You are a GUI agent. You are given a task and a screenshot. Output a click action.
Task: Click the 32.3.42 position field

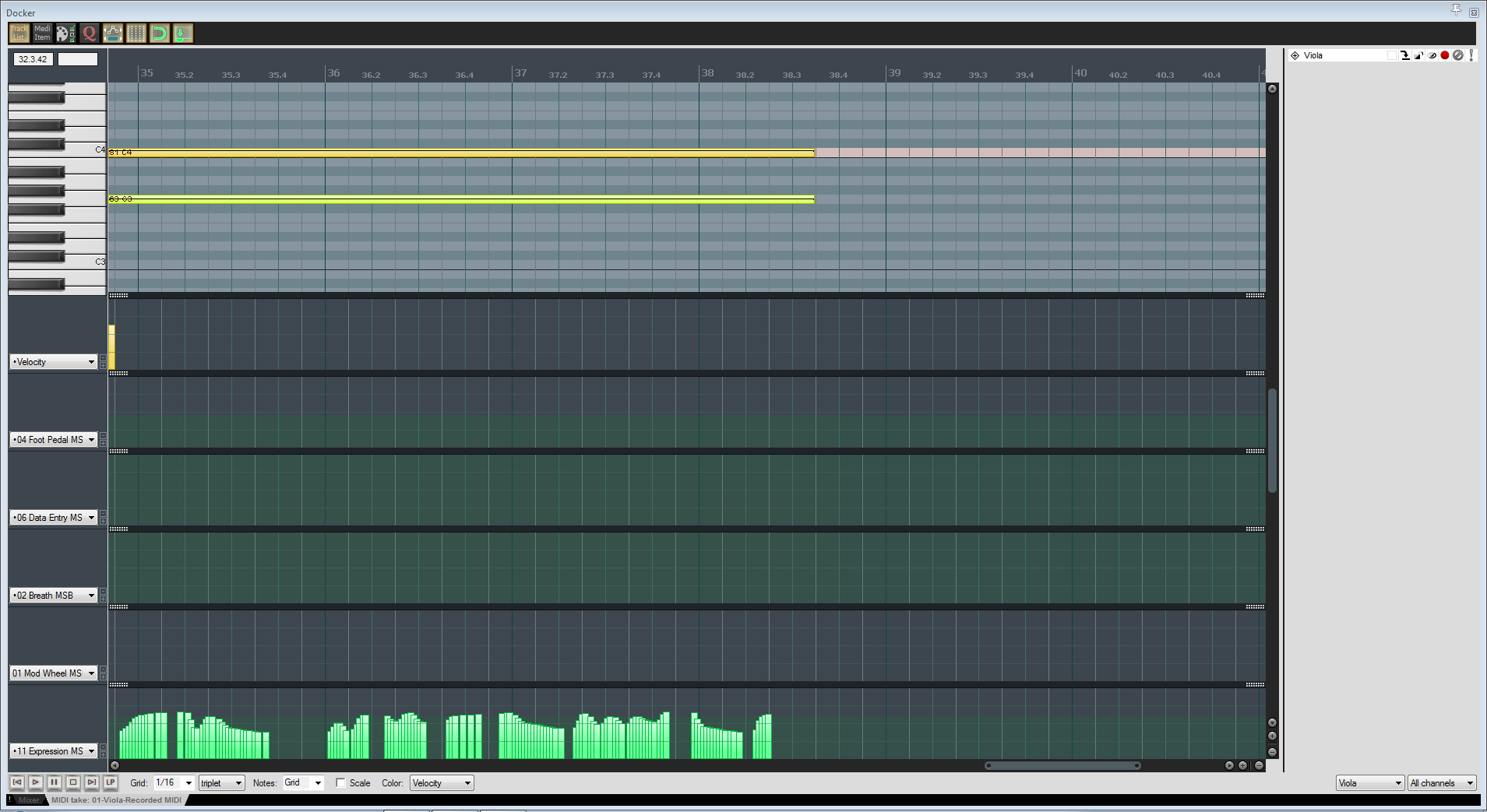click(33, 59)
